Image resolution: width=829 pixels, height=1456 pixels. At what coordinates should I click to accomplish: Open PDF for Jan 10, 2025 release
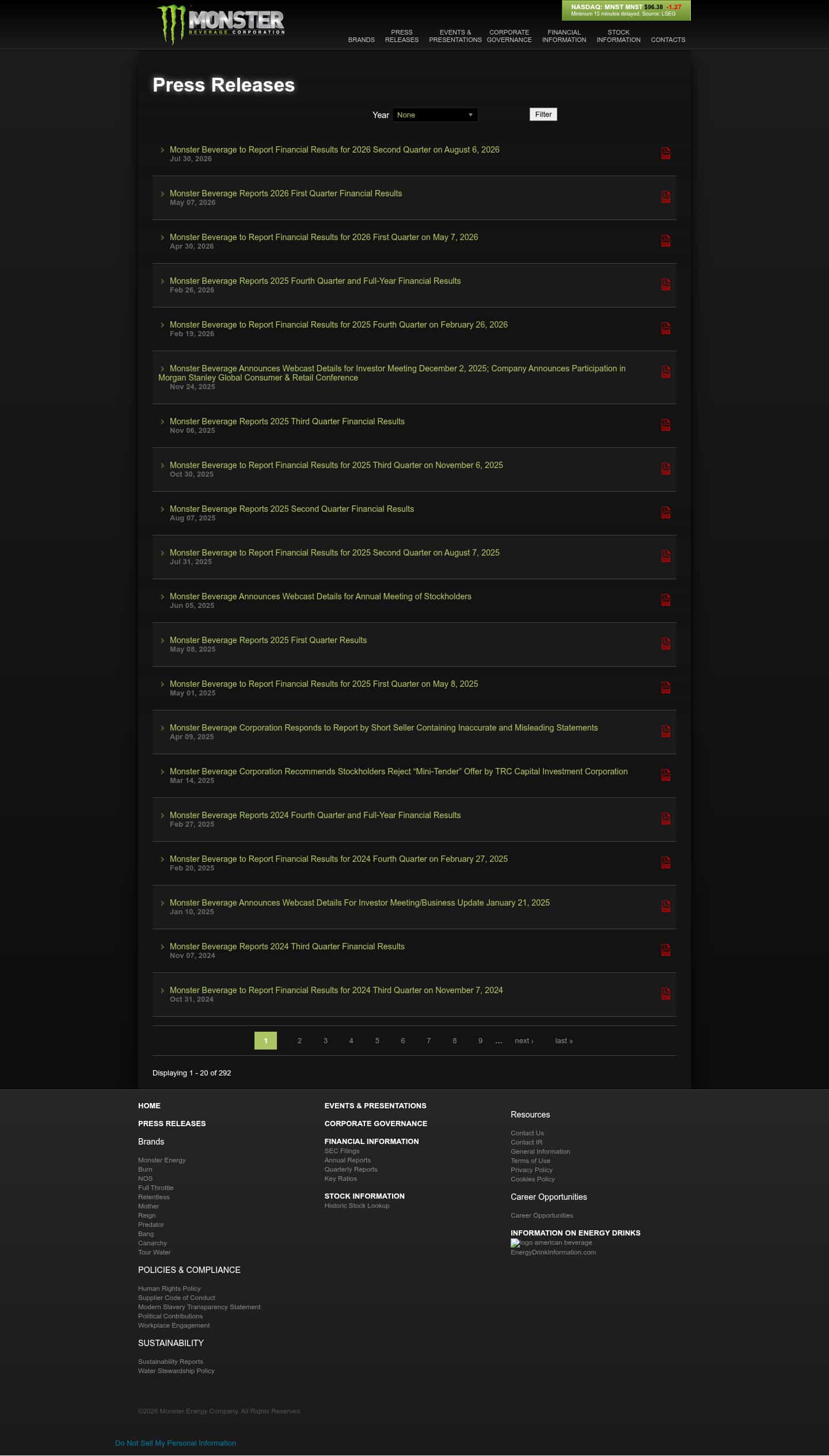tap(666, 906)
